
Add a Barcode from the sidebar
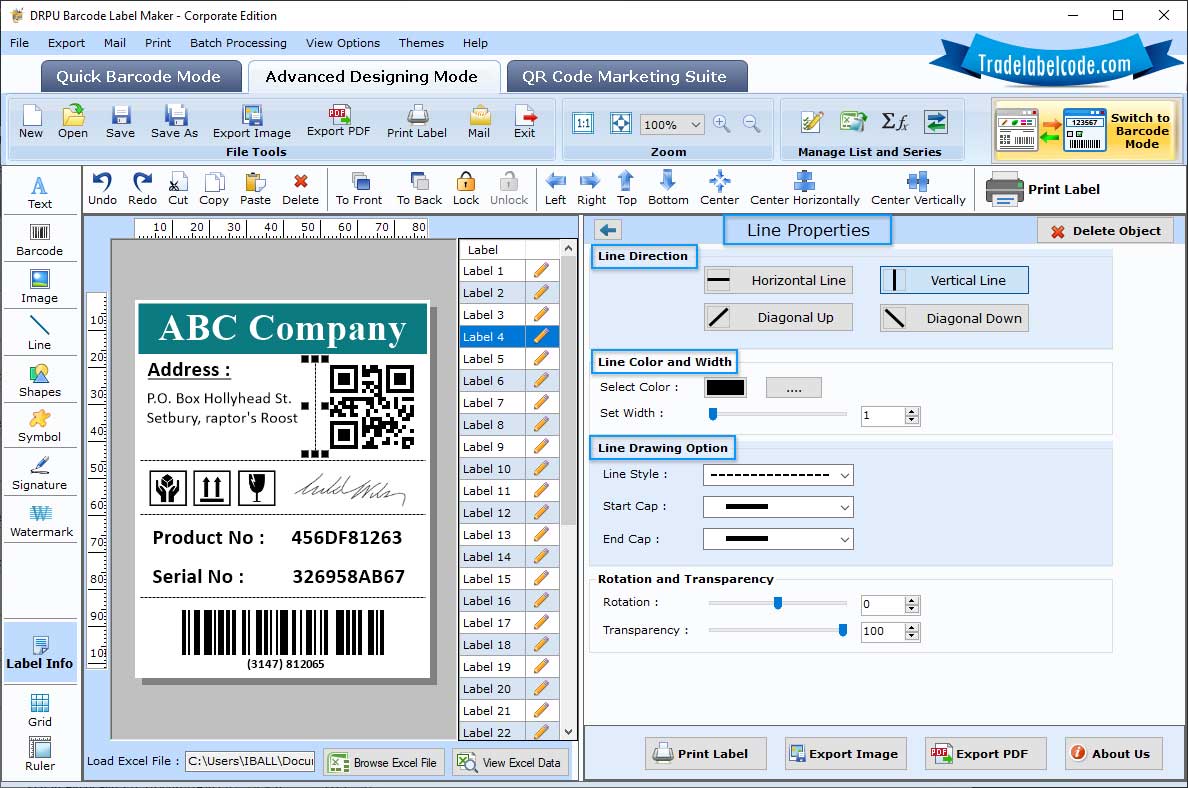[39, 240]
